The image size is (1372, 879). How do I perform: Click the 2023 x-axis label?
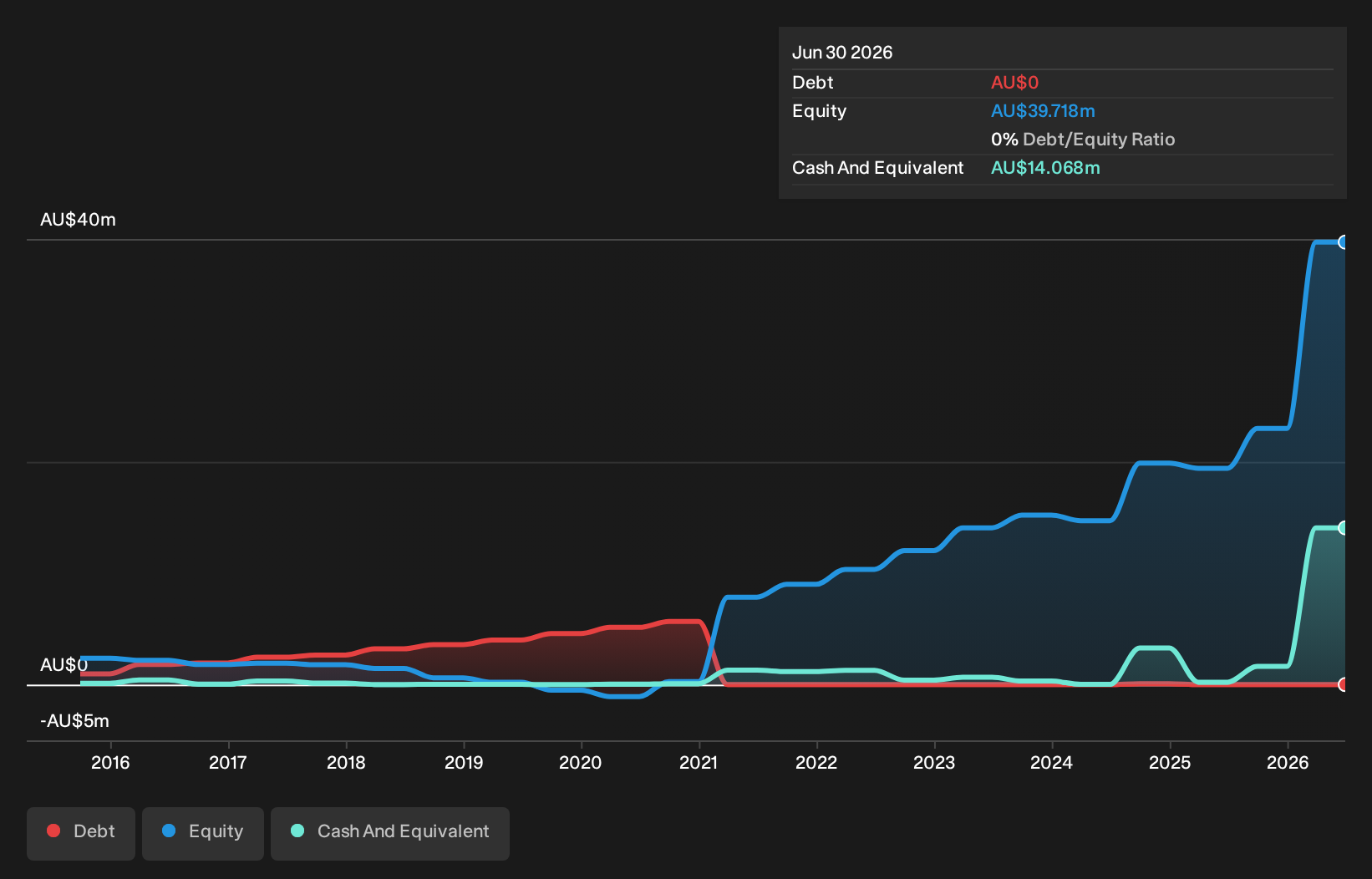click(x=934, y=762)
